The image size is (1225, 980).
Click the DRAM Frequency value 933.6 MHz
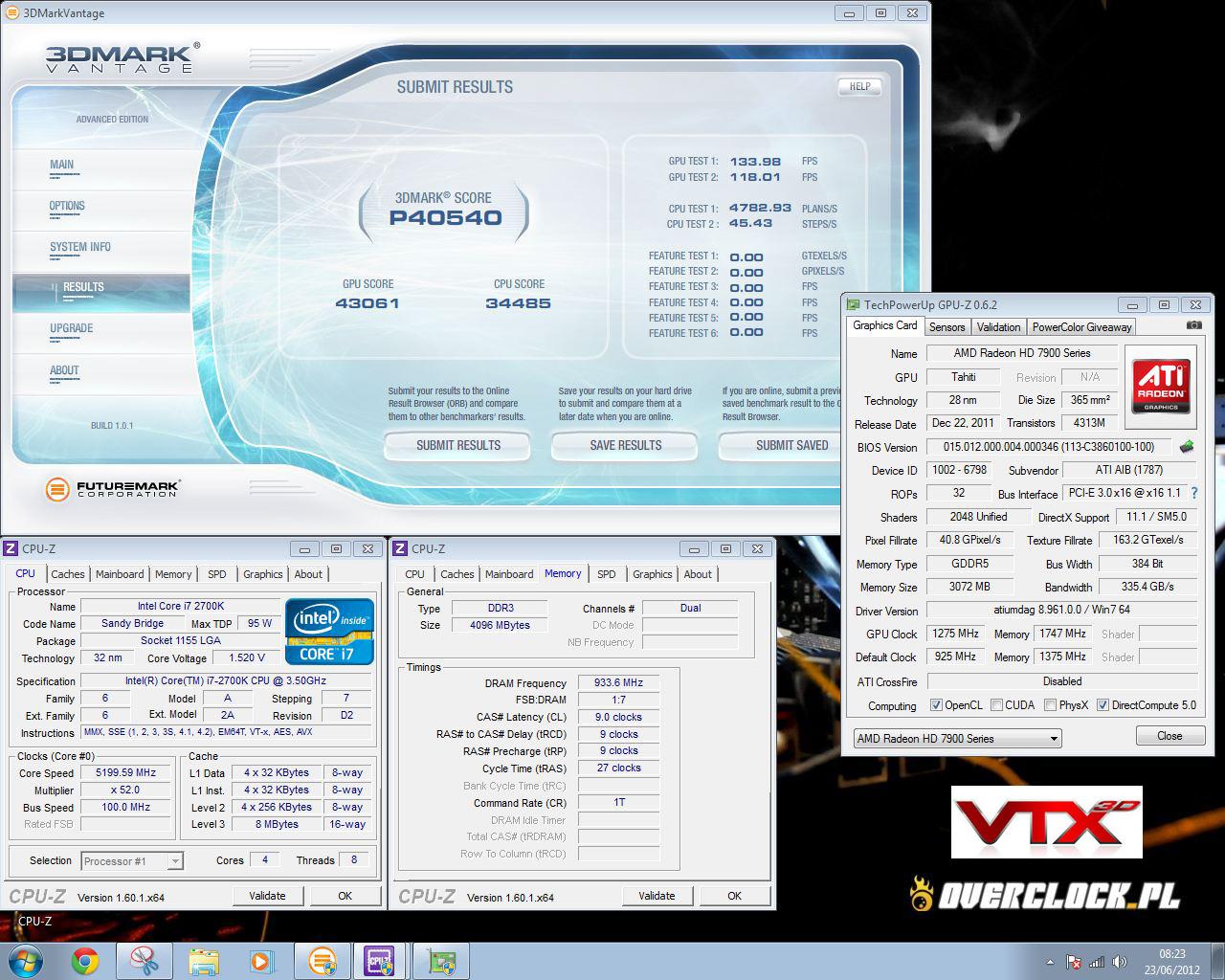point(619,683)
